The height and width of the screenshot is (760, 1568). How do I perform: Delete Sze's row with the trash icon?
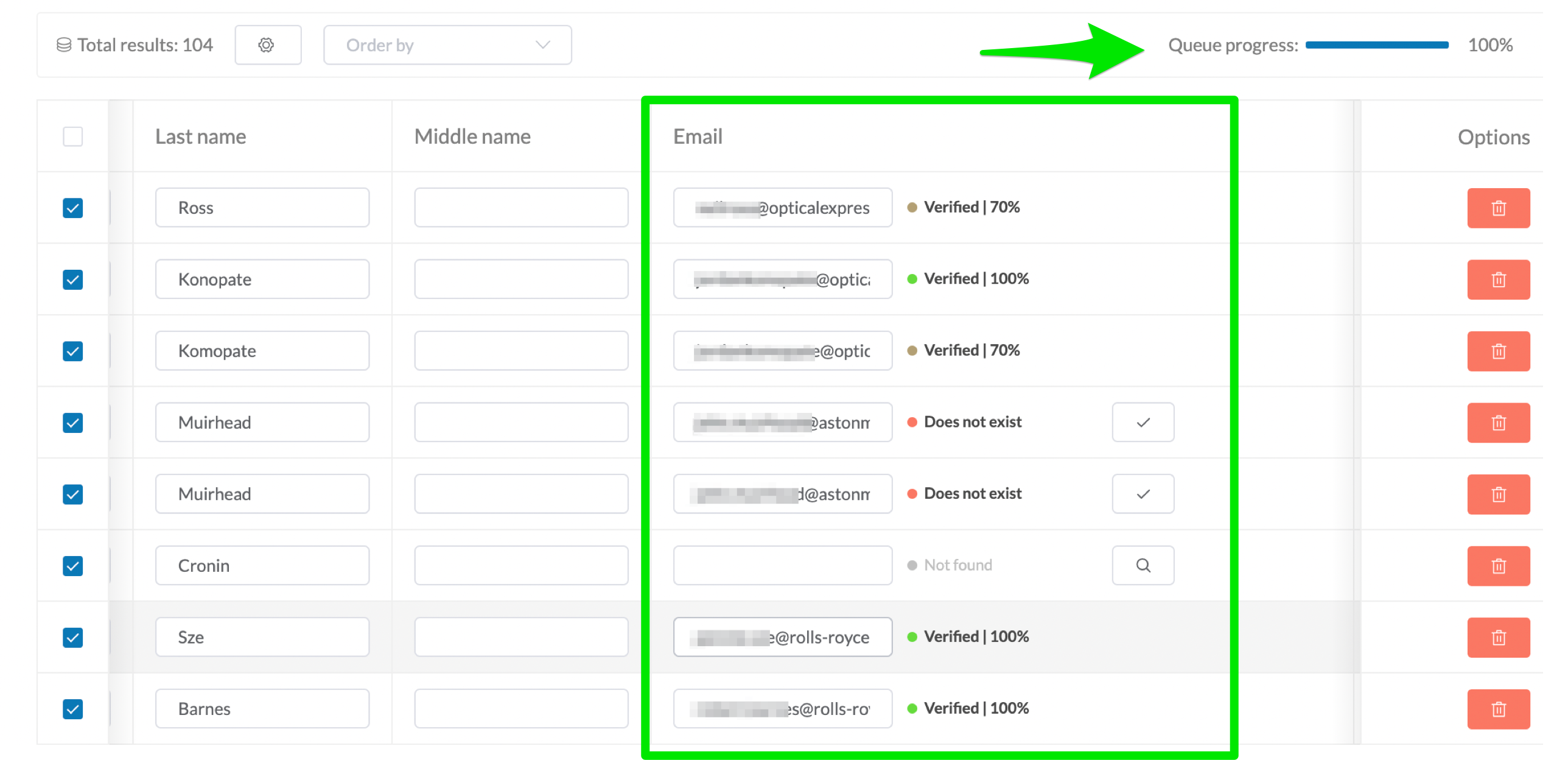click(x=1499, y=637)
